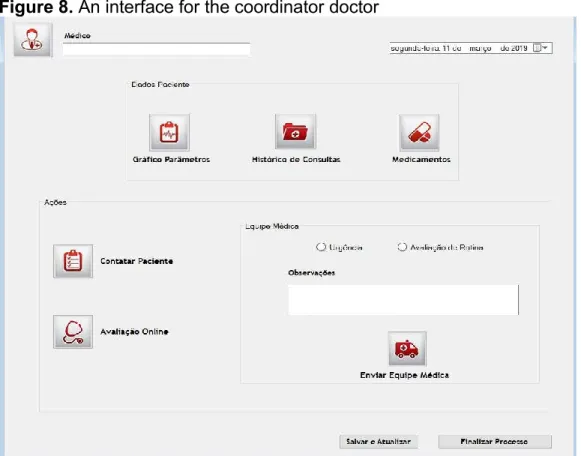
Task: Click the Histórico de Consultas label
Action: coord(296,159)
